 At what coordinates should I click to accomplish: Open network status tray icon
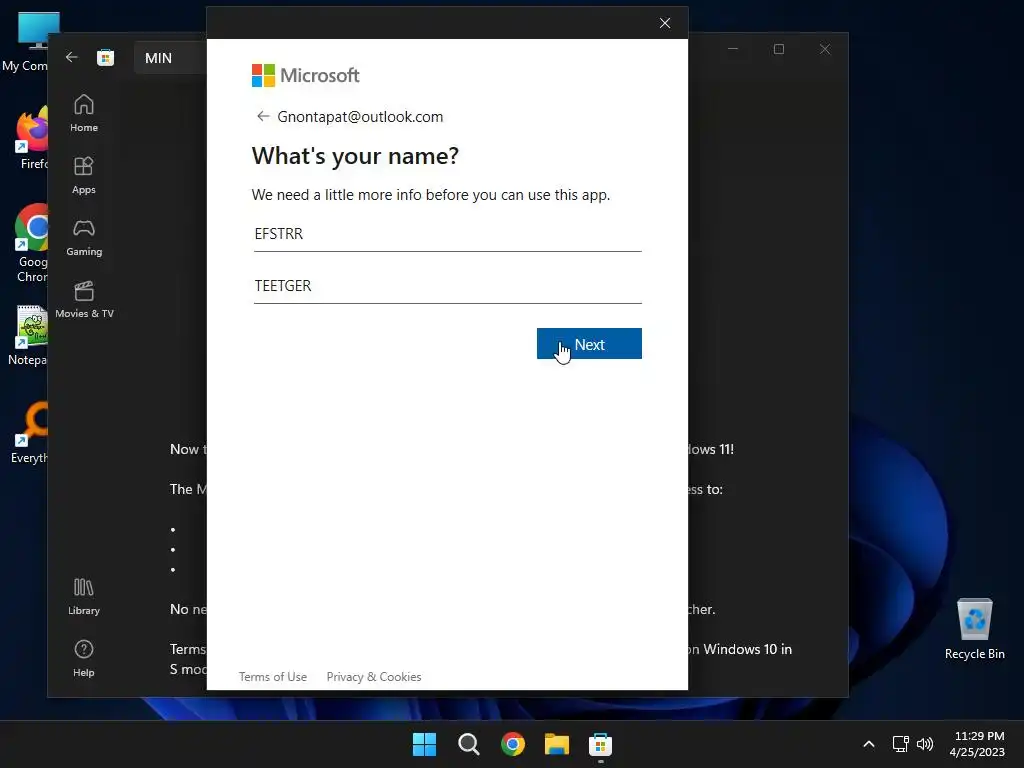(x=901, y=744)
